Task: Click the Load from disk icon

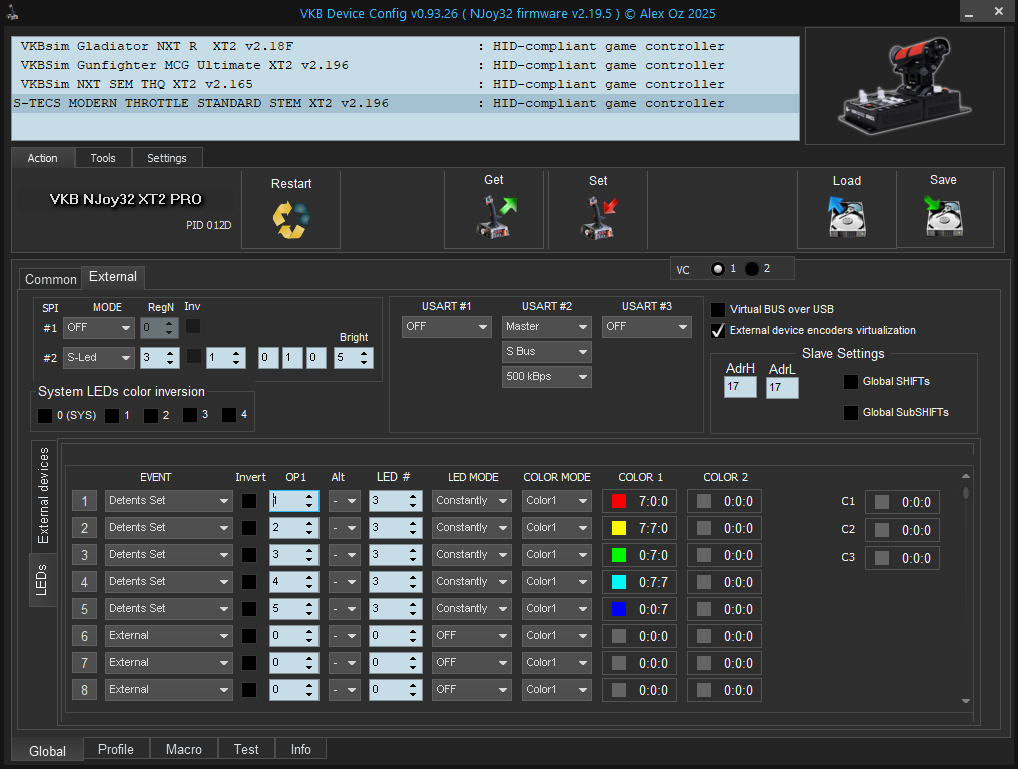Action: (847, 217)
